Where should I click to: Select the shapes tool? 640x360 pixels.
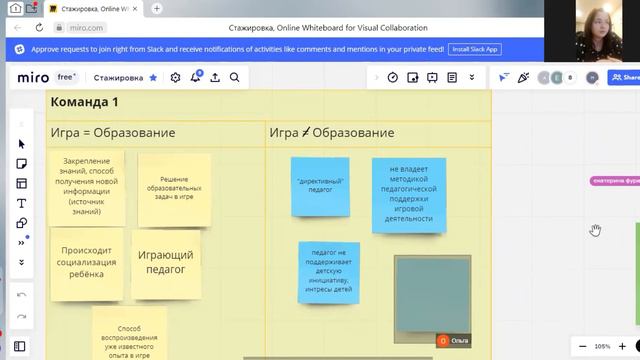(x=22, y=223)
